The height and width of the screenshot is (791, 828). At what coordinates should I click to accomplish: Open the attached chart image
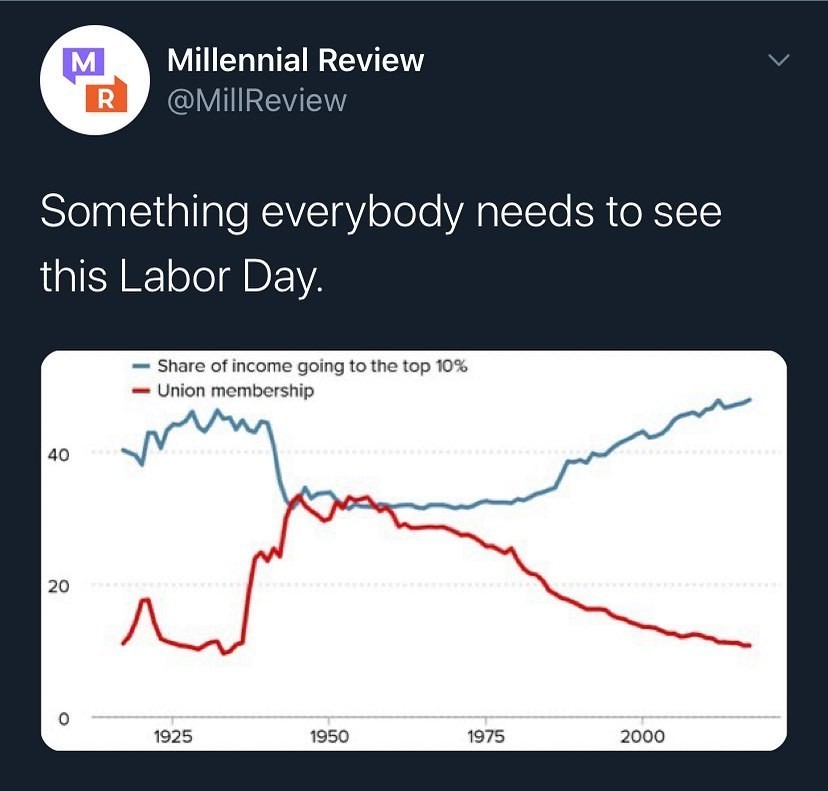pos(414,550)
